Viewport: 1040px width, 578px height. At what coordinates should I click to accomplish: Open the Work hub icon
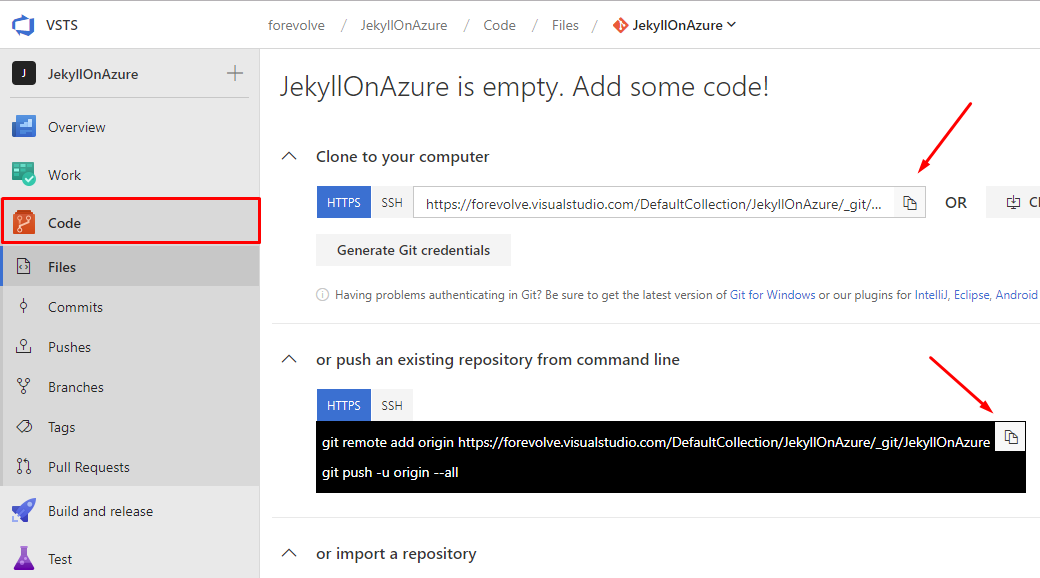tap(24, 175)
